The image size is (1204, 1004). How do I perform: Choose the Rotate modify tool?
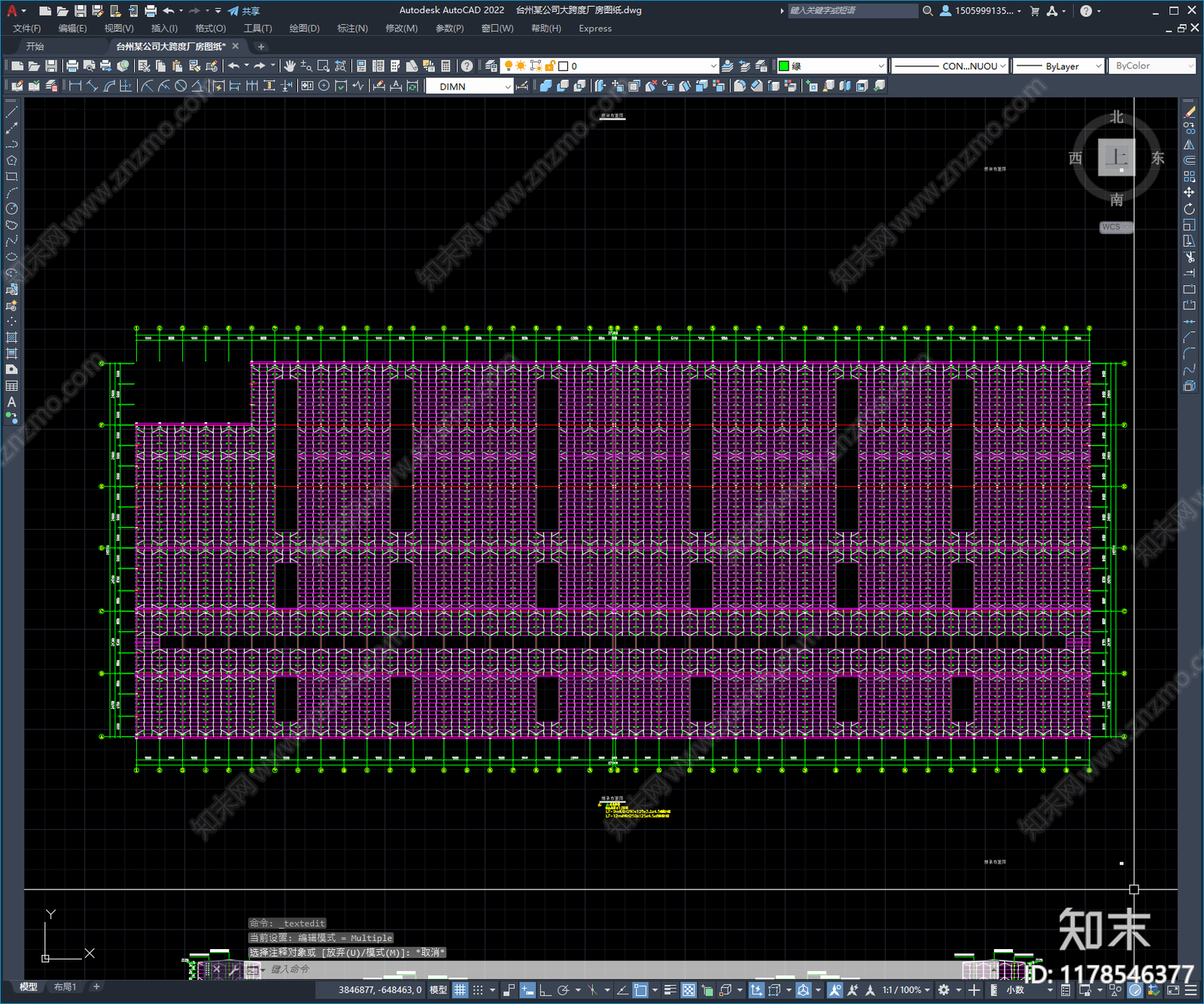(1189, 208)
